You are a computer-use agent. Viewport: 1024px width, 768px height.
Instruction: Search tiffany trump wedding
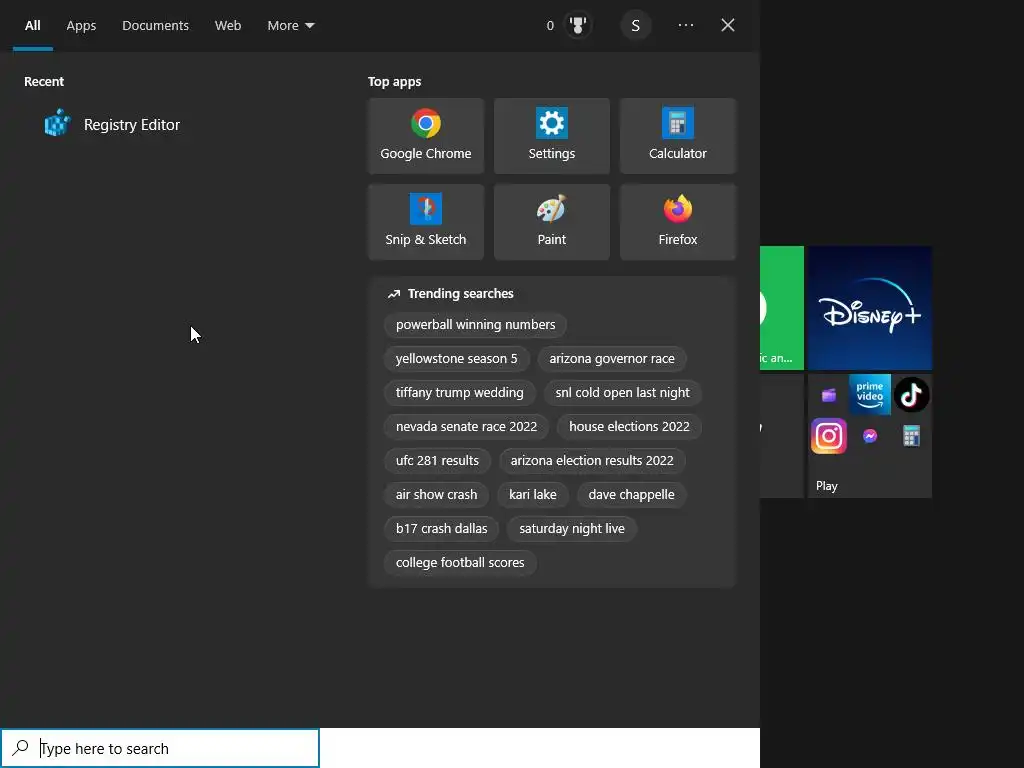(460, 392)
